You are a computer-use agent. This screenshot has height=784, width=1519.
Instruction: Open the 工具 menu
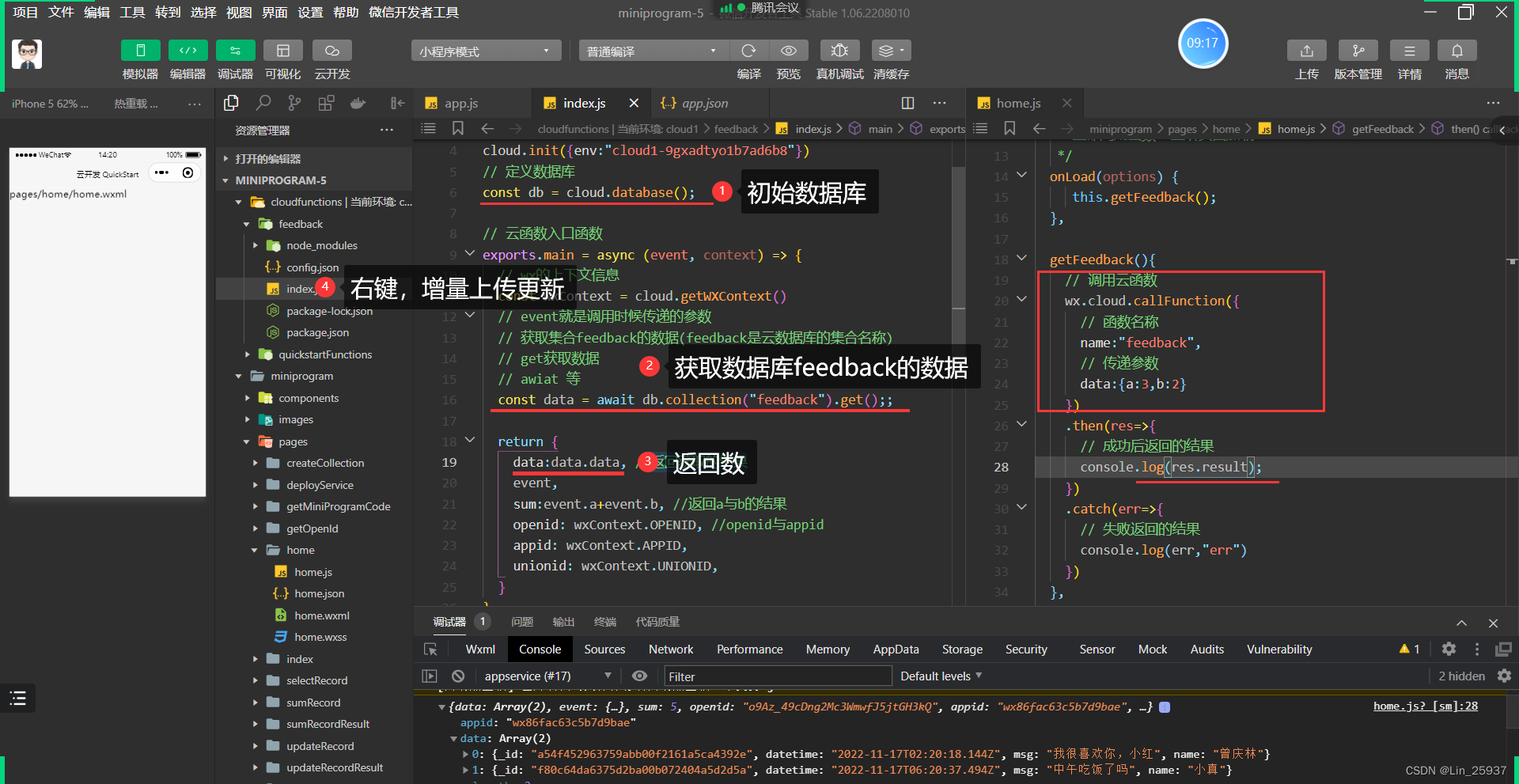pos(132,13)
